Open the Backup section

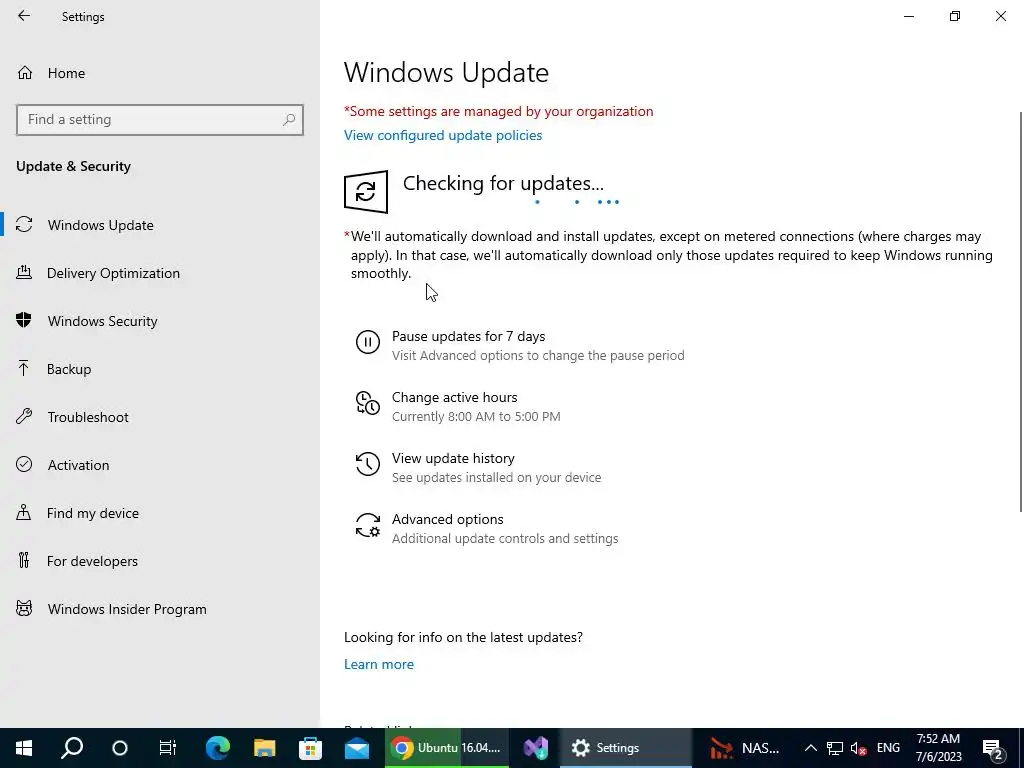tap(160, 369)
